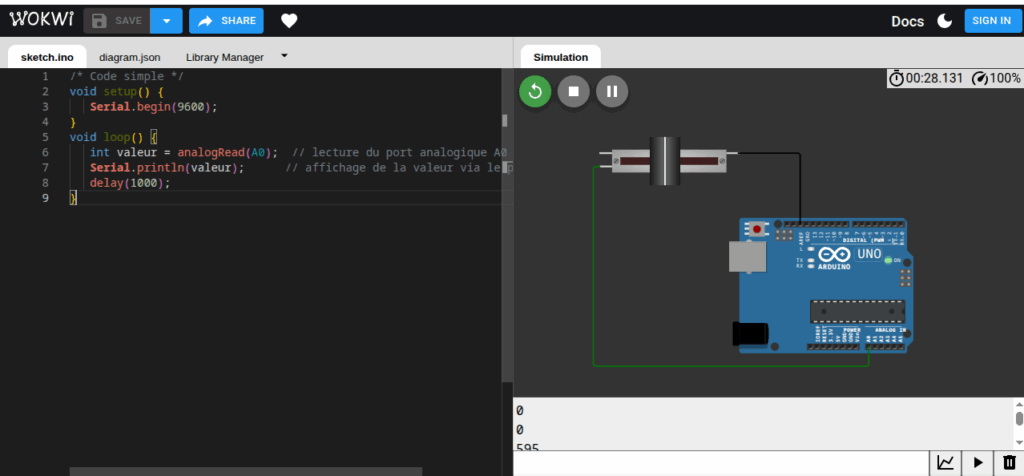Click the simulation stopwatch timer
This screenshot has width=1024, height=476.
[926, 78]
